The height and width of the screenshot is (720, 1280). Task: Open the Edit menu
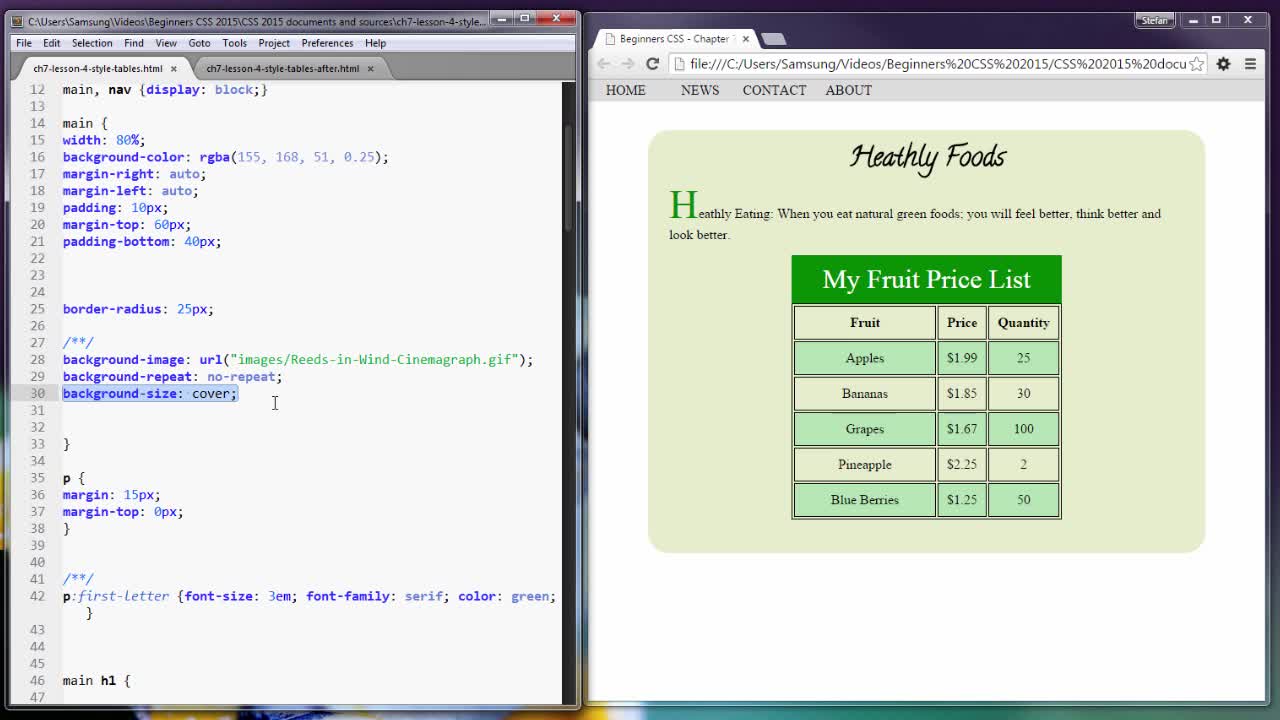[51, 43]
